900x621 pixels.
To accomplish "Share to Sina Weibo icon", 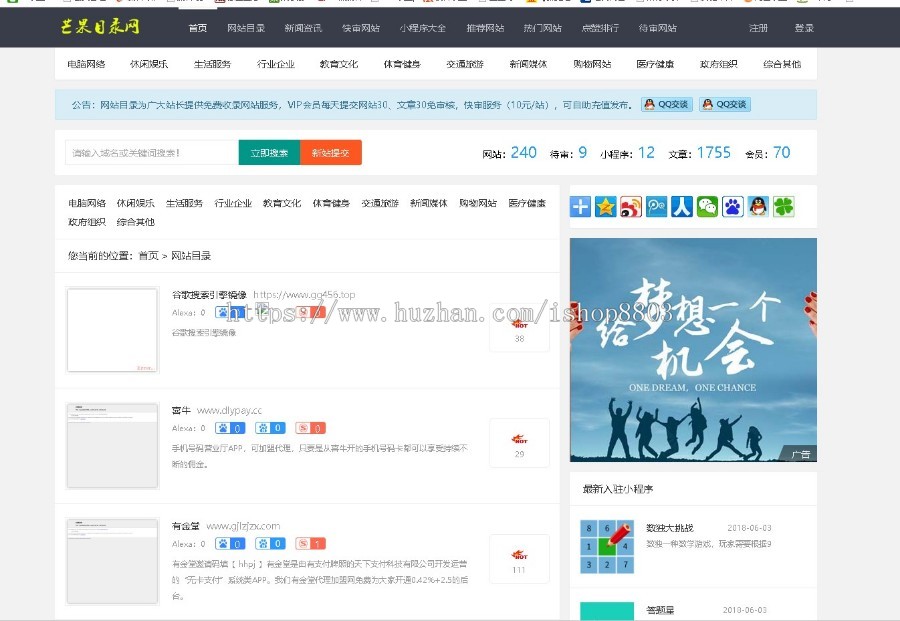I will click(x=628, y=207).
